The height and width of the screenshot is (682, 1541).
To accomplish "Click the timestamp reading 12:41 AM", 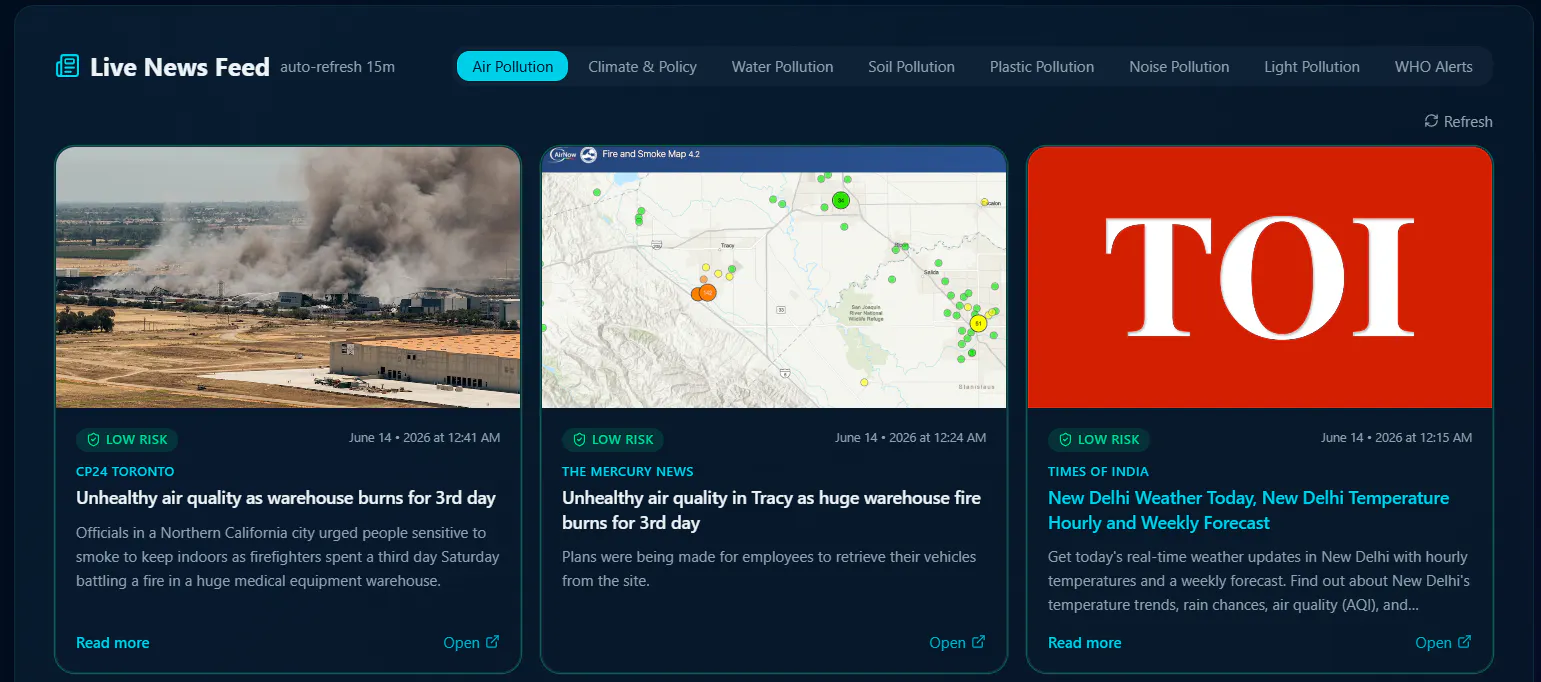I will click(x=424, y=437).
